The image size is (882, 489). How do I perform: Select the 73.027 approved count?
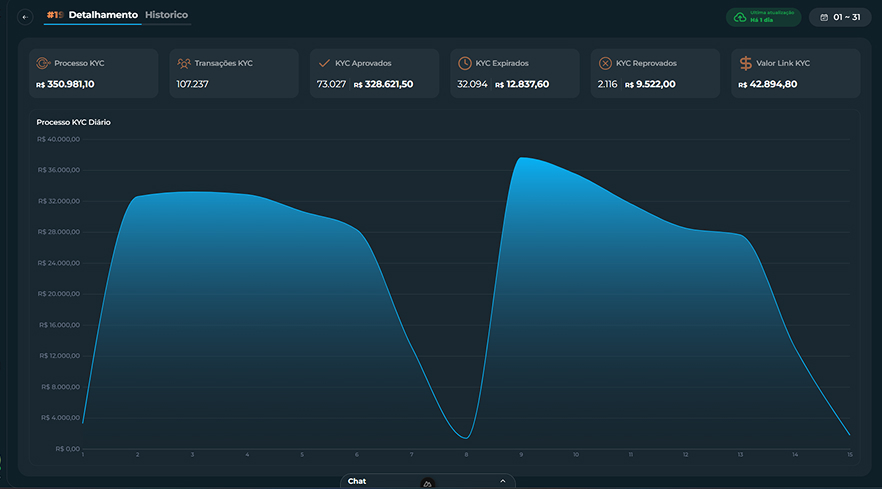[x=331, y=84]
